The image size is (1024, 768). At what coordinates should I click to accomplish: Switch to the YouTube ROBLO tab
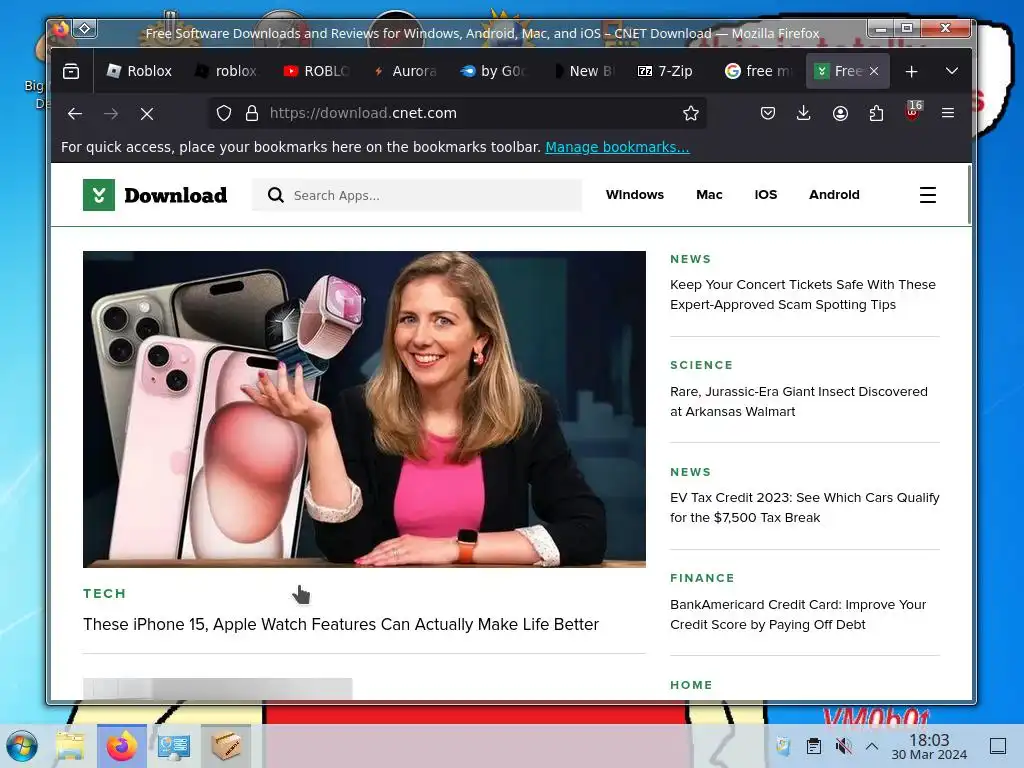coord(316,71)
